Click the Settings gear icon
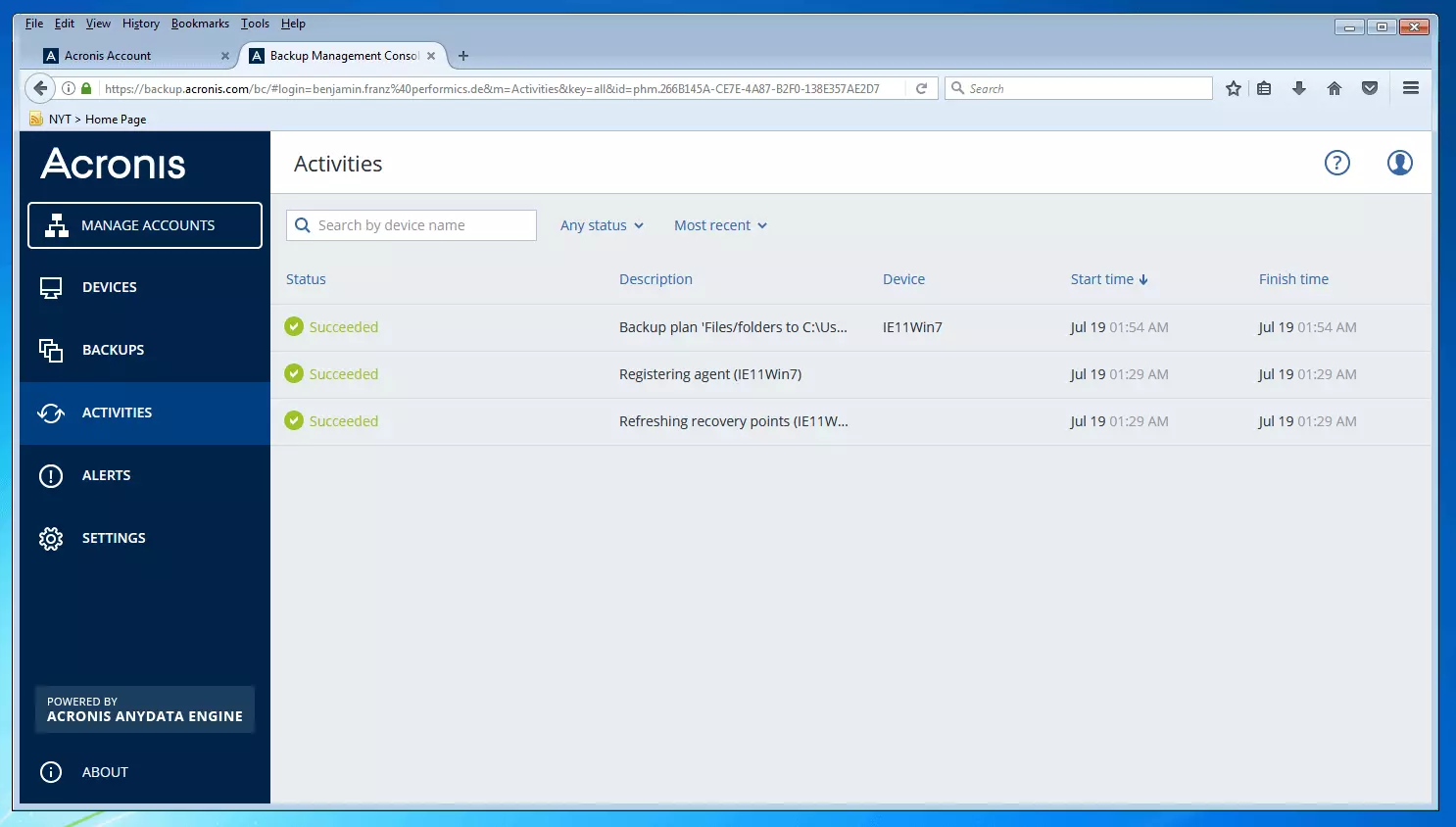Image resolution: width=1456 pixels, height=827 pixels. tap(51, 538)
